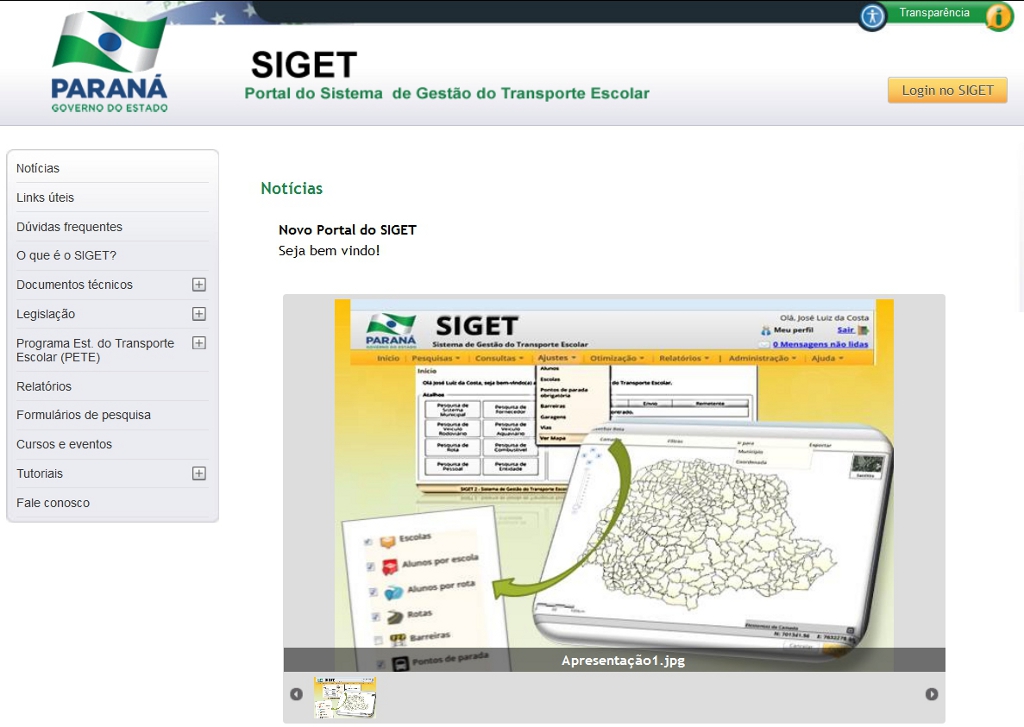
Task: Click the Tutoriais menu label
Action: coord(40,474)
